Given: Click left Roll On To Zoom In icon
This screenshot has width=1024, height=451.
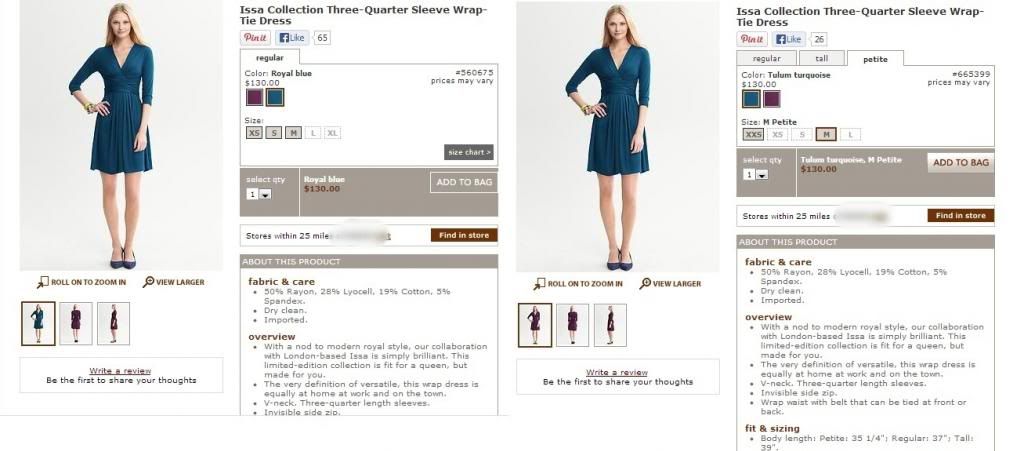Looking at the screenshot, I should 43,282.
